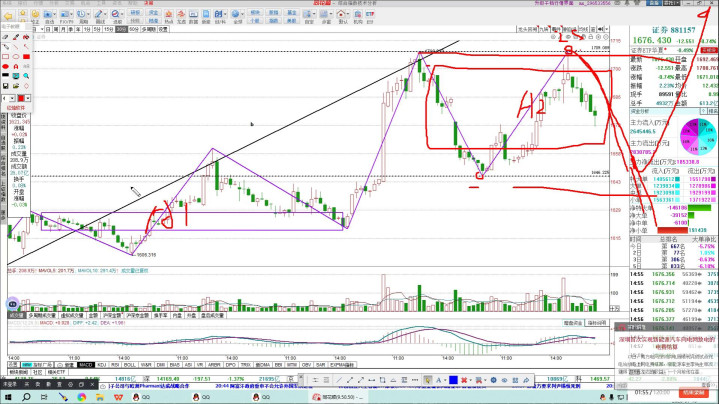
Task: Select the red text 'A' tool
Action: point(16,66)
